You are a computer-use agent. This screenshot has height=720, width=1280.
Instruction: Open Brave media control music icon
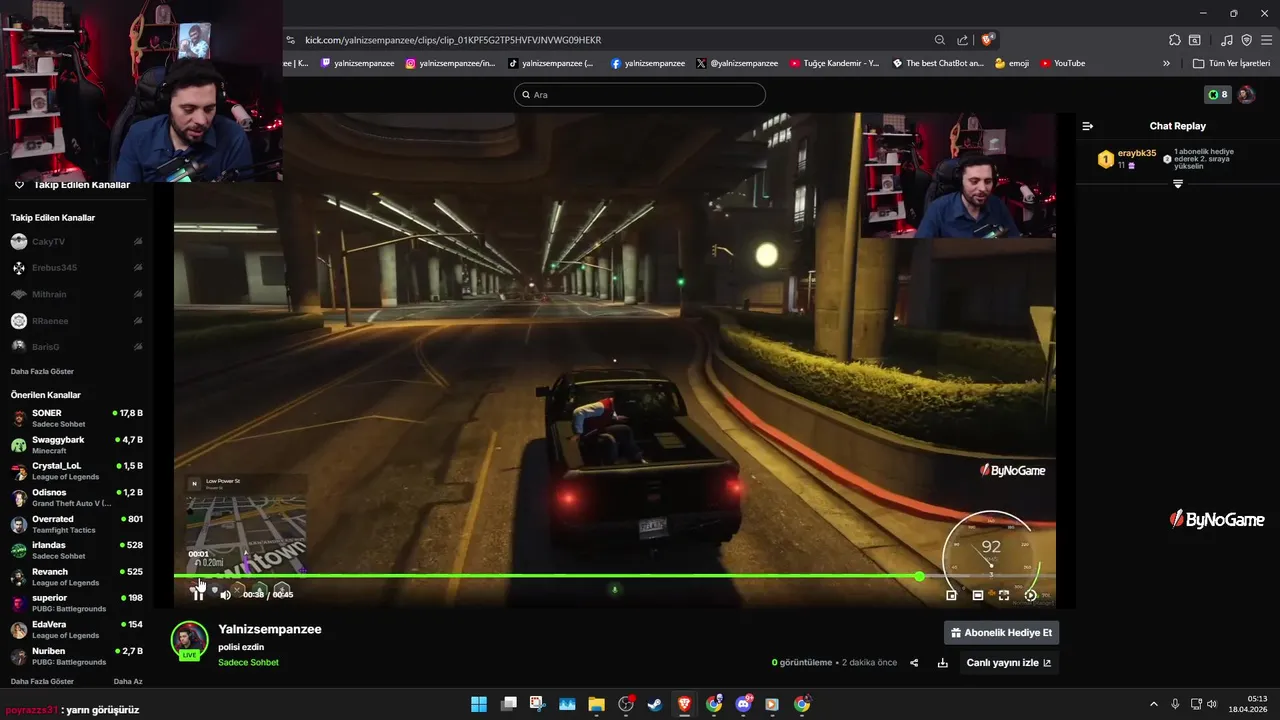[x=1227, y=40]
